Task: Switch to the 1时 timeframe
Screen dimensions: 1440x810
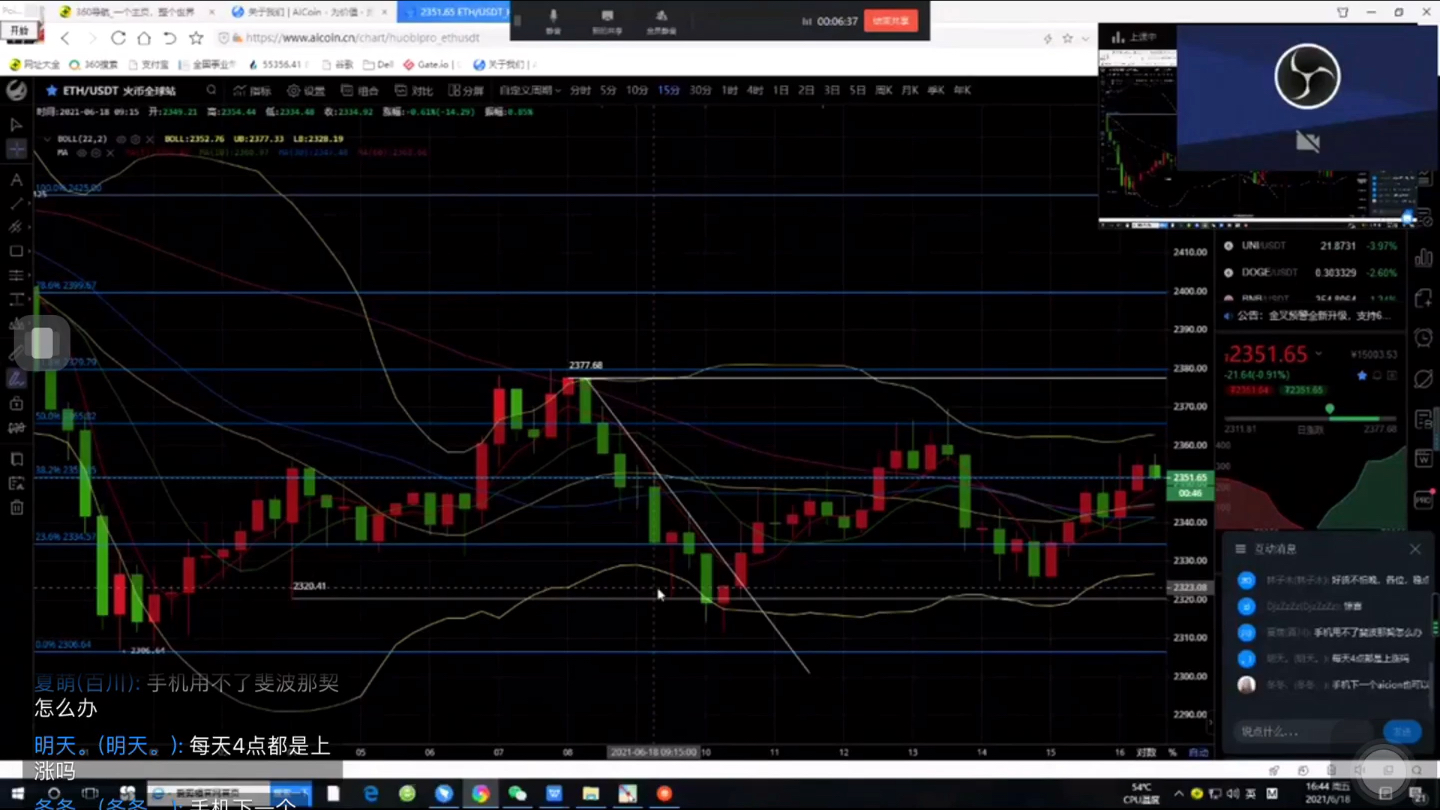Action: (x=730, y=90)
